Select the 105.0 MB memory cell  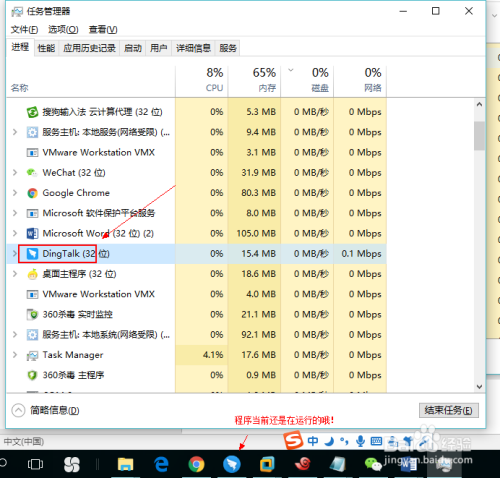pyautogui.click(x=254, y=233)
